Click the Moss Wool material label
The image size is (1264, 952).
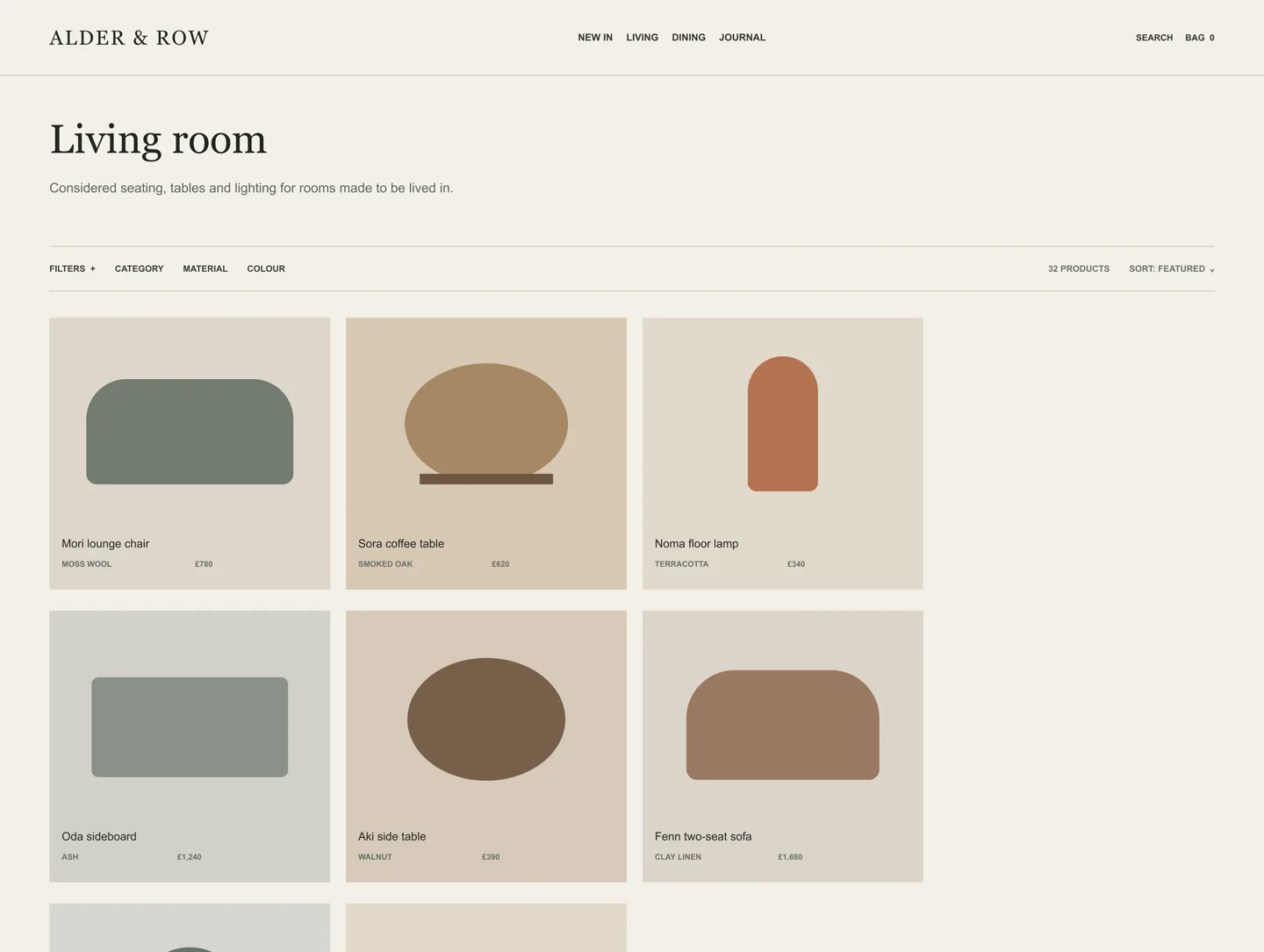[x=86, y=564]
